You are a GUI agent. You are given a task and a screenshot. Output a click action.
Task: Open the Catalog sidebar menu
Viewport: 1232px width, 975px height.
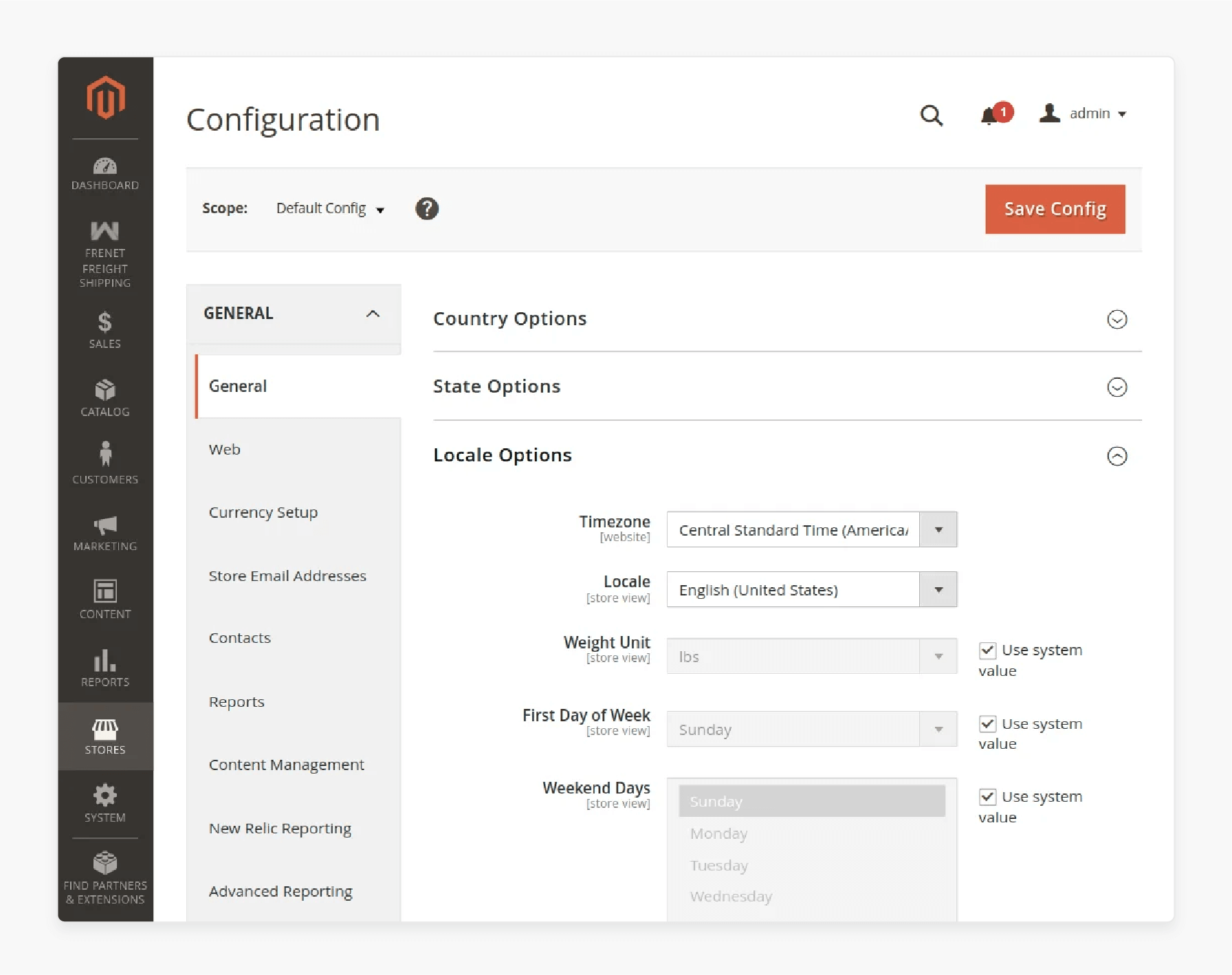point(105,398)
